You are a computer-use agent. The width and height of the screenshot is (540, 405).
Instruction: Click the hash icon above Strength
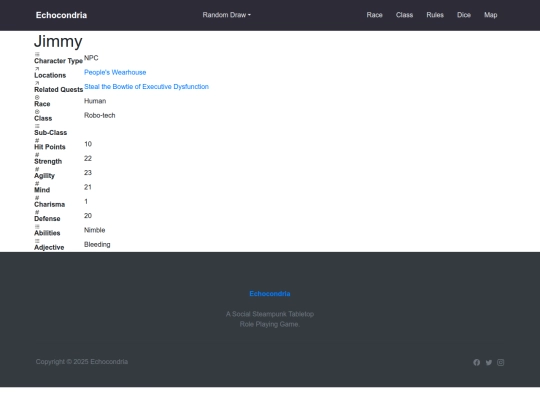37,155
